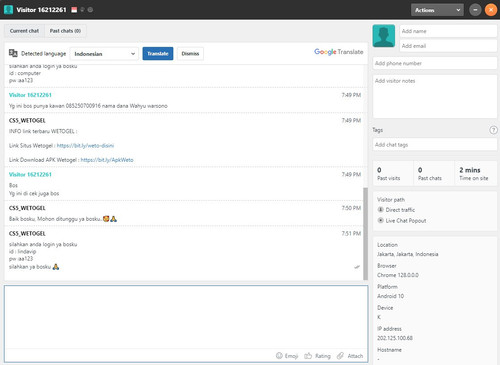Click the visitor profile picture placeholder
Image resolution: width=500 pixels, height=365 pixels.
(384, 36)
